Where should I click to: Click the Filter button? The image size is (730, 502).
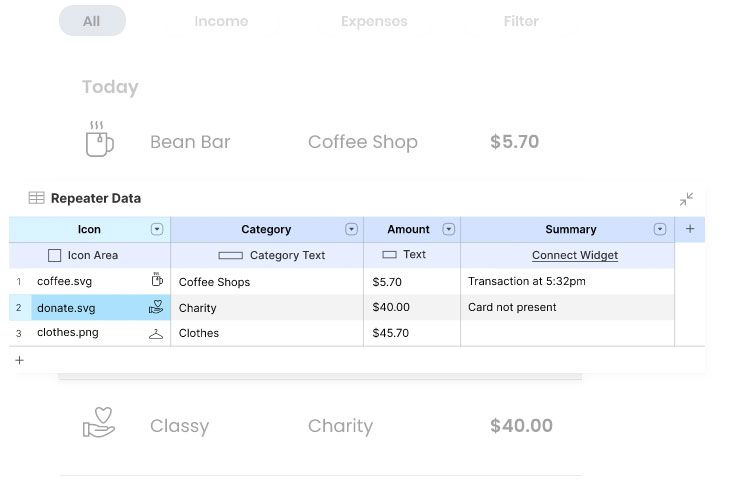tap(521, 21)
